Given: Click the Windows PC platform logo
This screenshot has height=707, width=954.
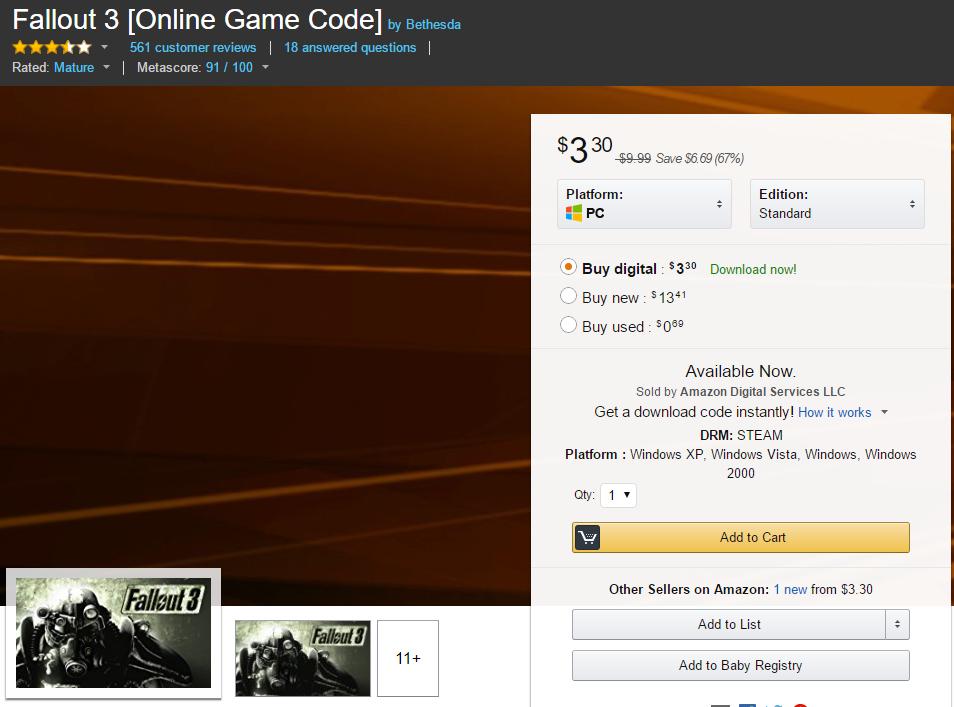Looking at the screenshot, I should tap(574, 213).
